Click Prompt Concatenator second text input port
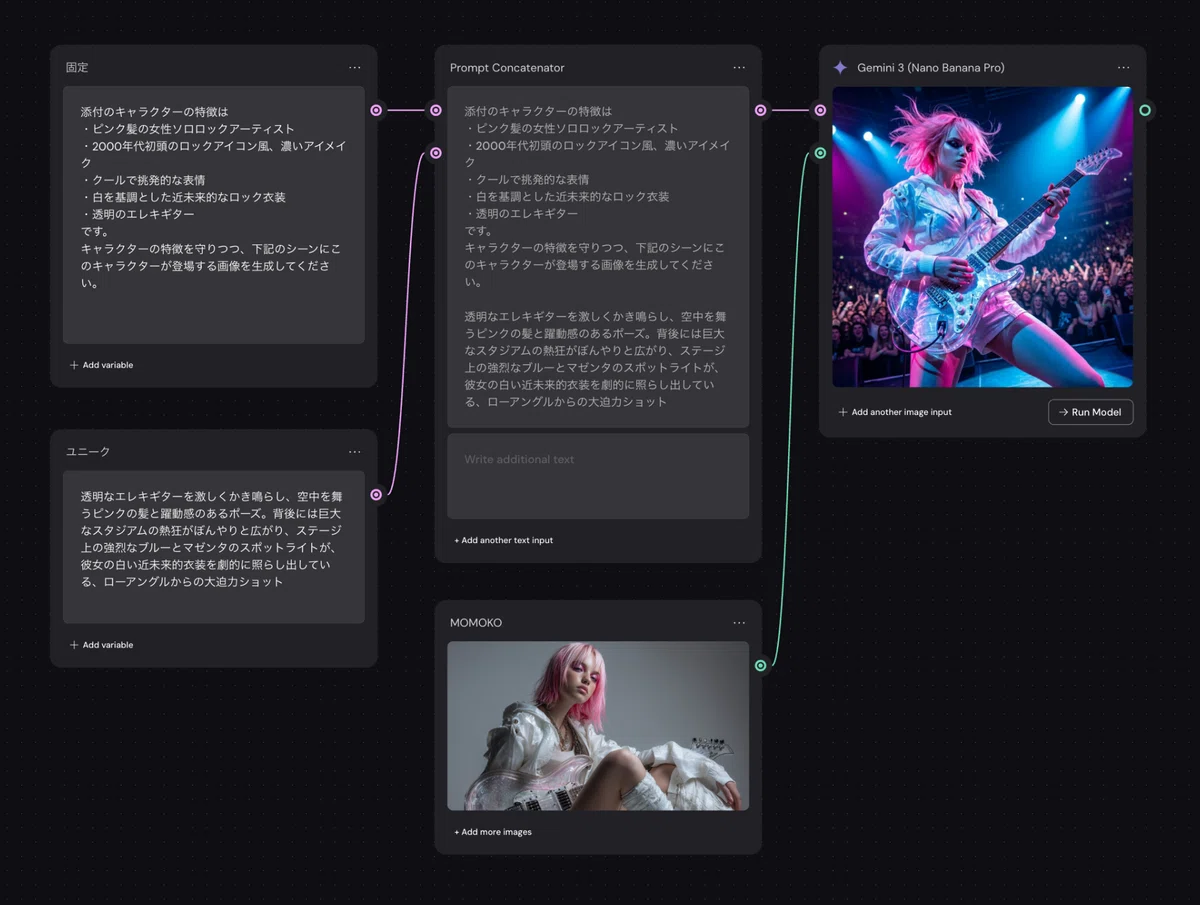The width and height of the screenshot is (1200, 905). coord(436,153)
